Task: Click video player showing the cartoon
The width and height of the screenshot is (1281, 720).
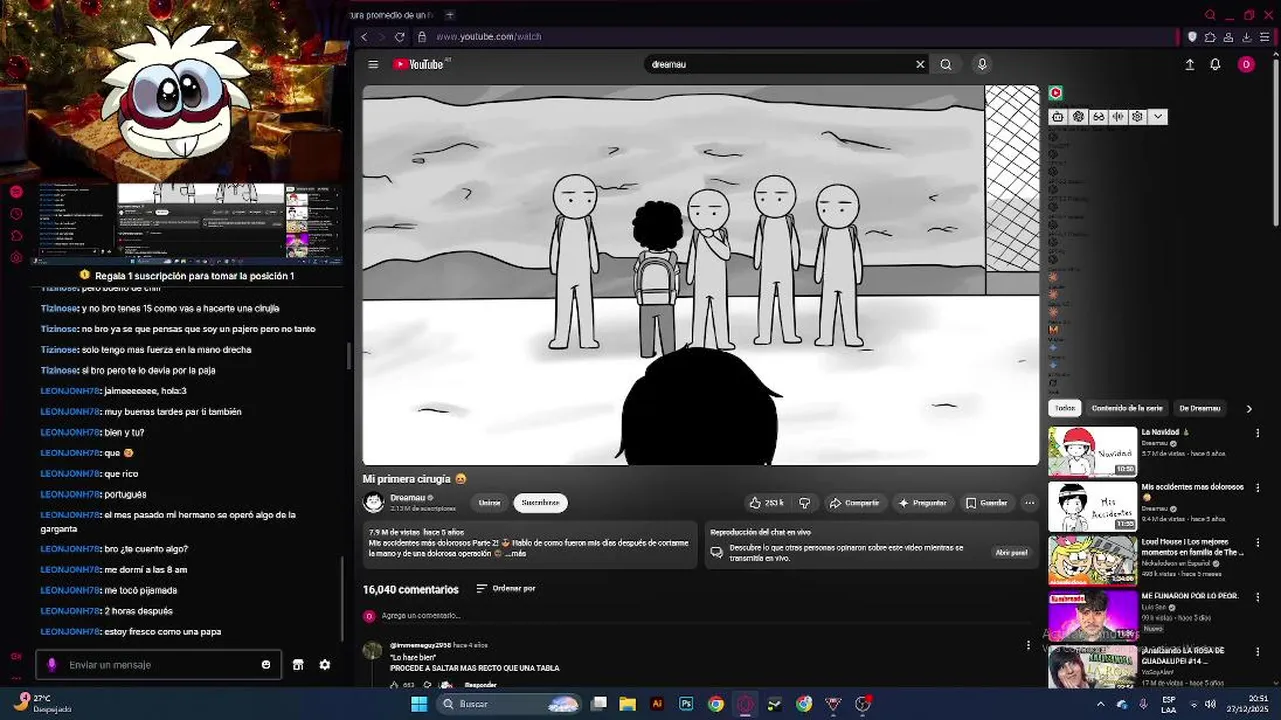Action: (x=701, y=275)
